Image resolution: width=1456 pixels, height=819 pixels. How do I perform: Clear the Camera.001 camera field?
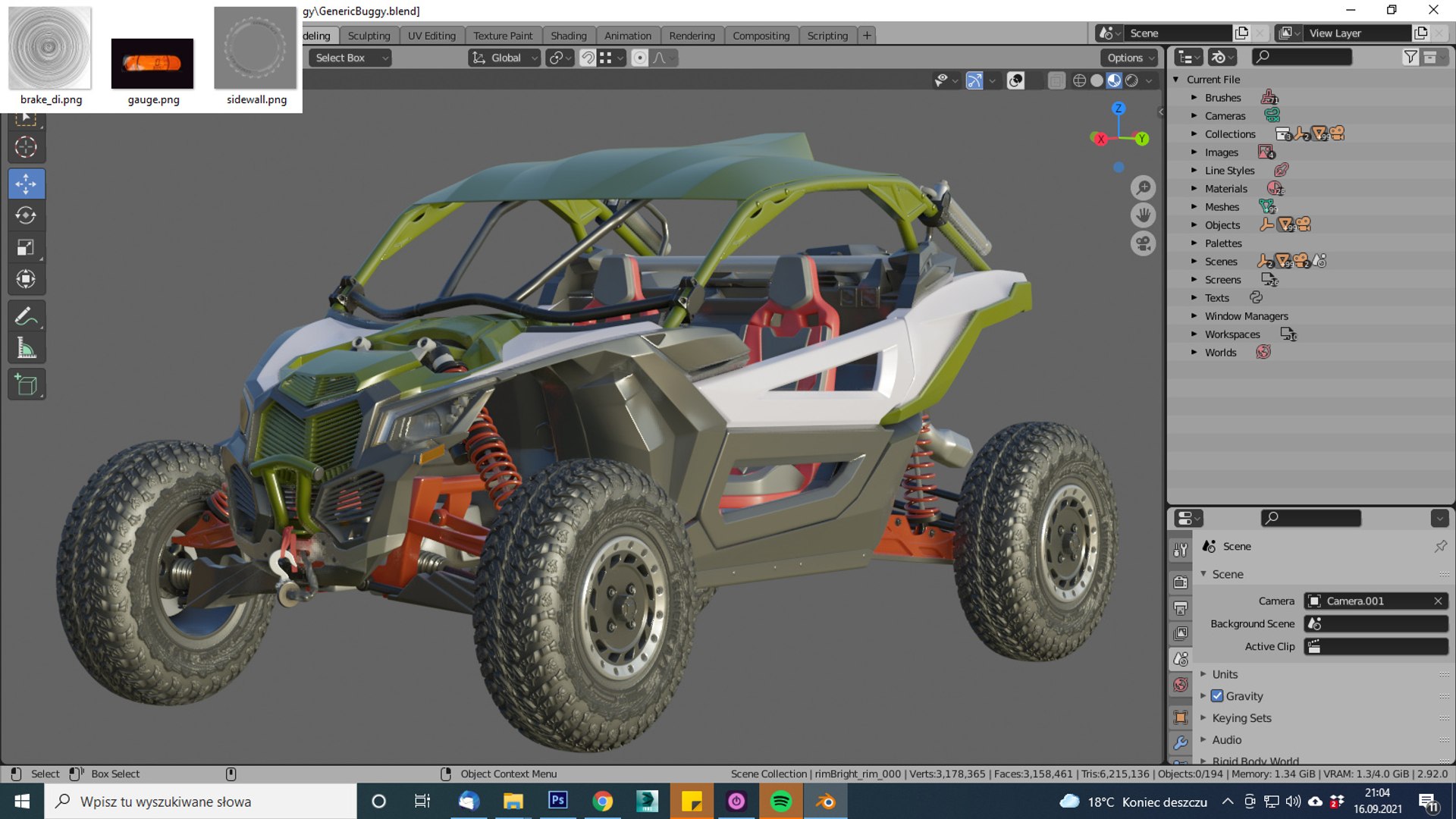[1438, 601]
